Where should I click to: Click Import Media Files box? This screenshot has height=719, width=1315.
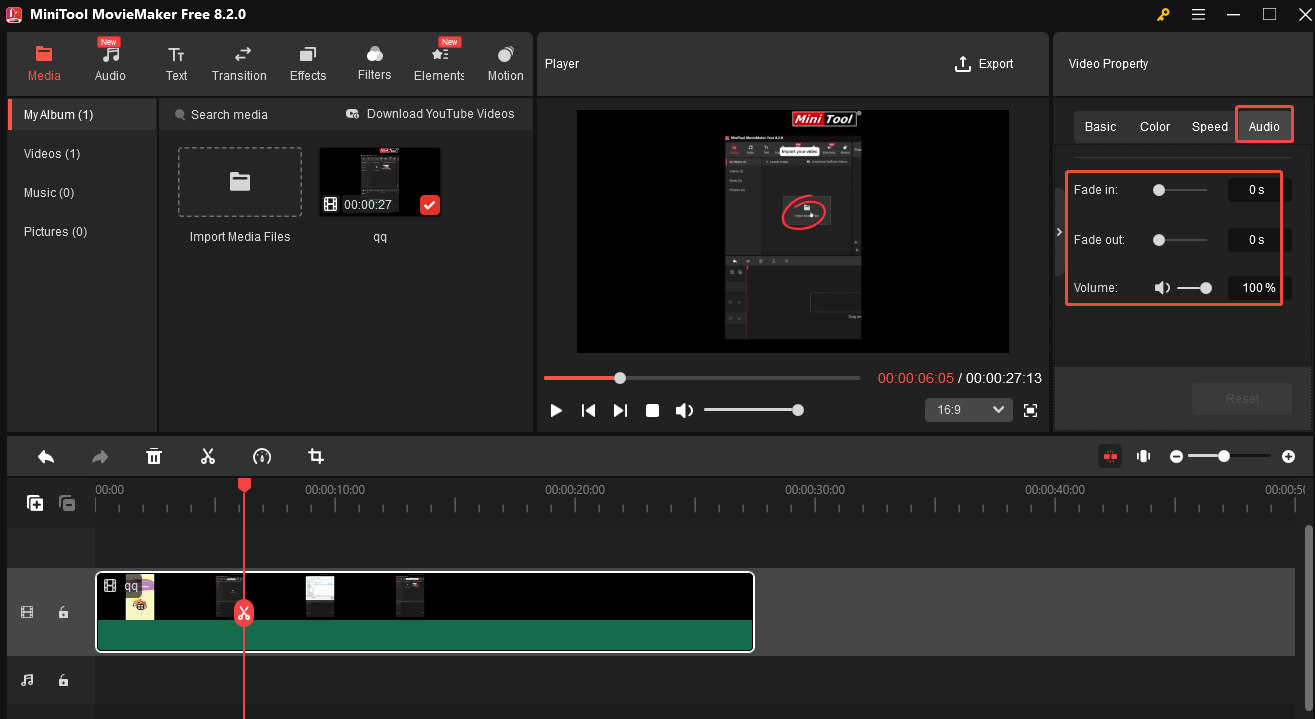click(240, 182)
